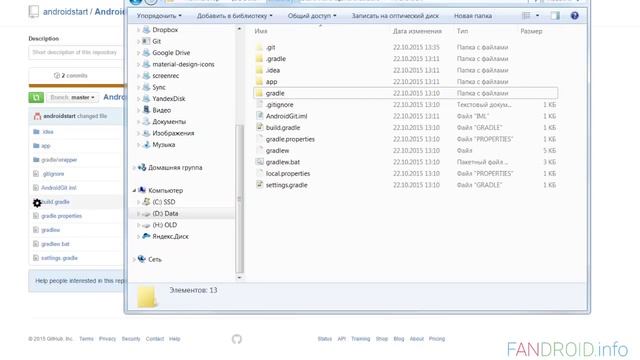Select the .gitignore file name in Explorer
640x360 pixels.
pyautogui.click(x=279, y=104)
